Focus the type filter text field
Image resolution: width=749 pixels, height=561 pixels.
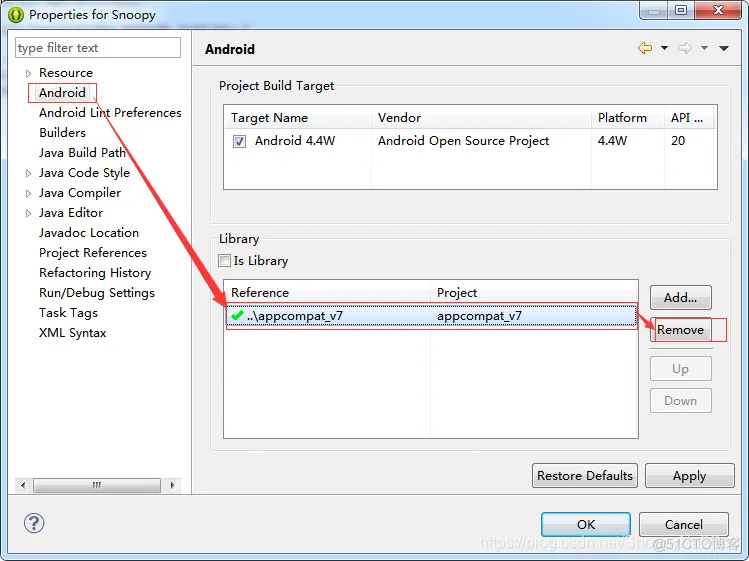pos(98,48)
